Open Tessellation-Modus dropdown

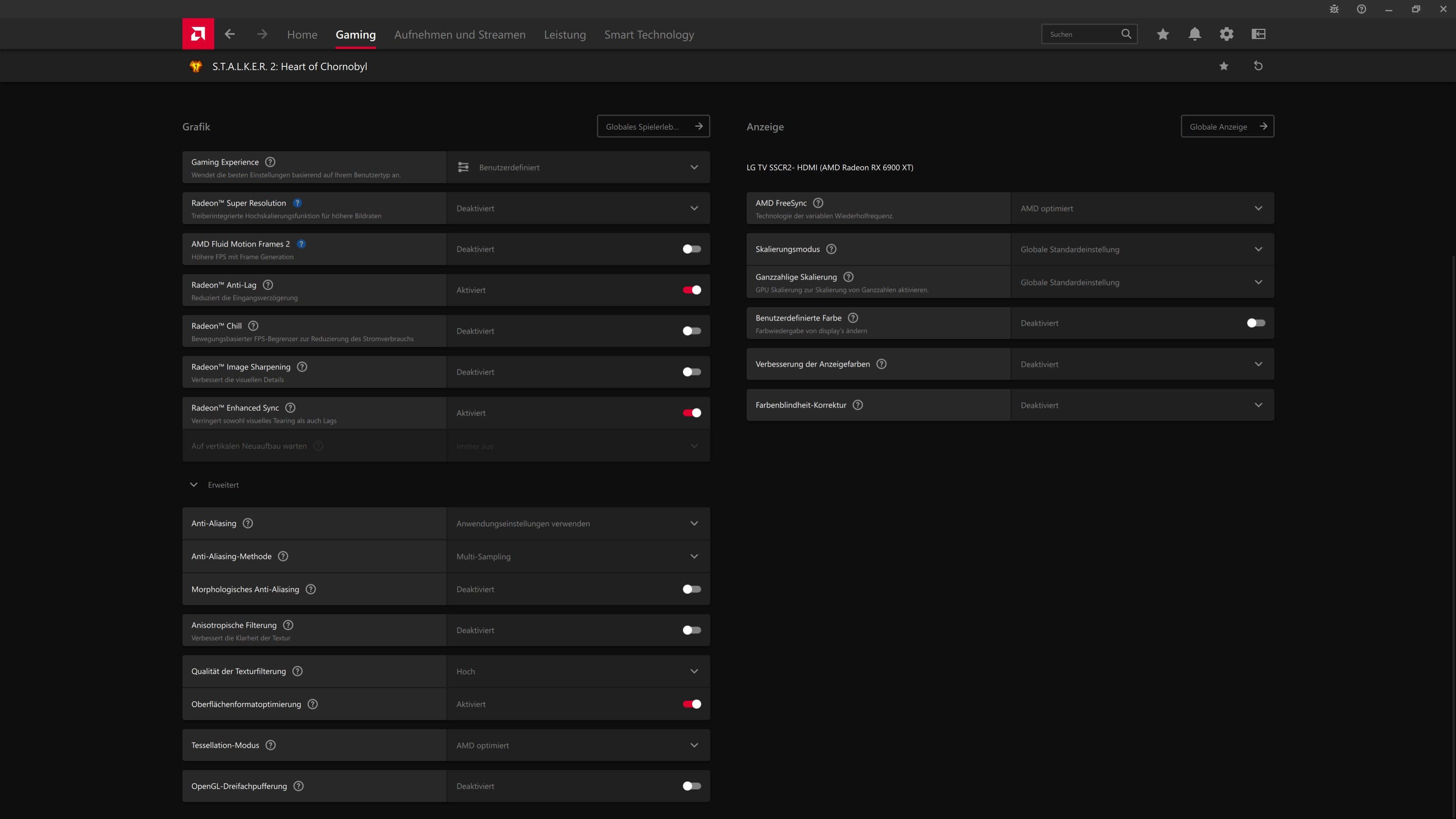(x=577, y=745)
